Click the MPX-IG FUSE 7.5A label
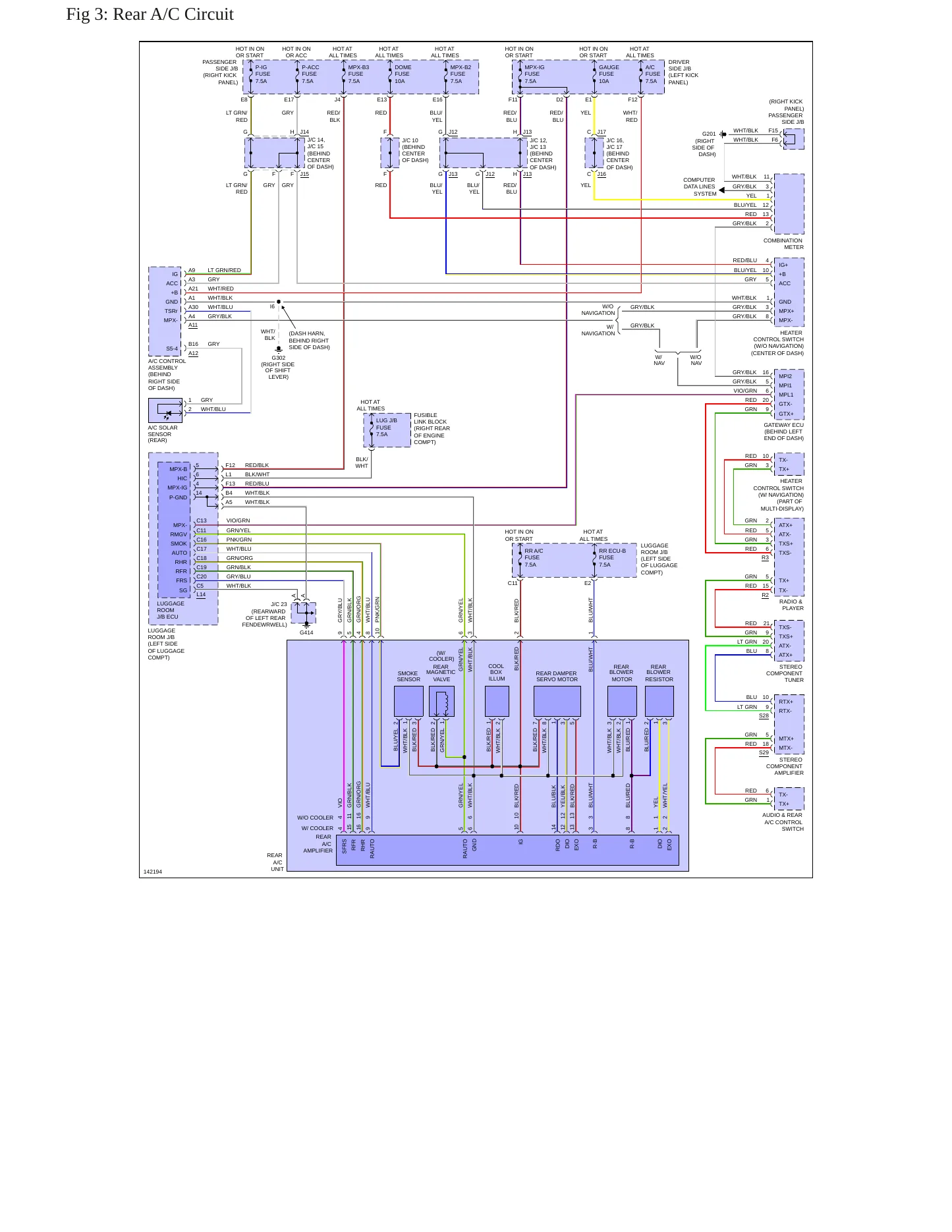Screen dimensions: 952x1232 (x=534, y=74)
